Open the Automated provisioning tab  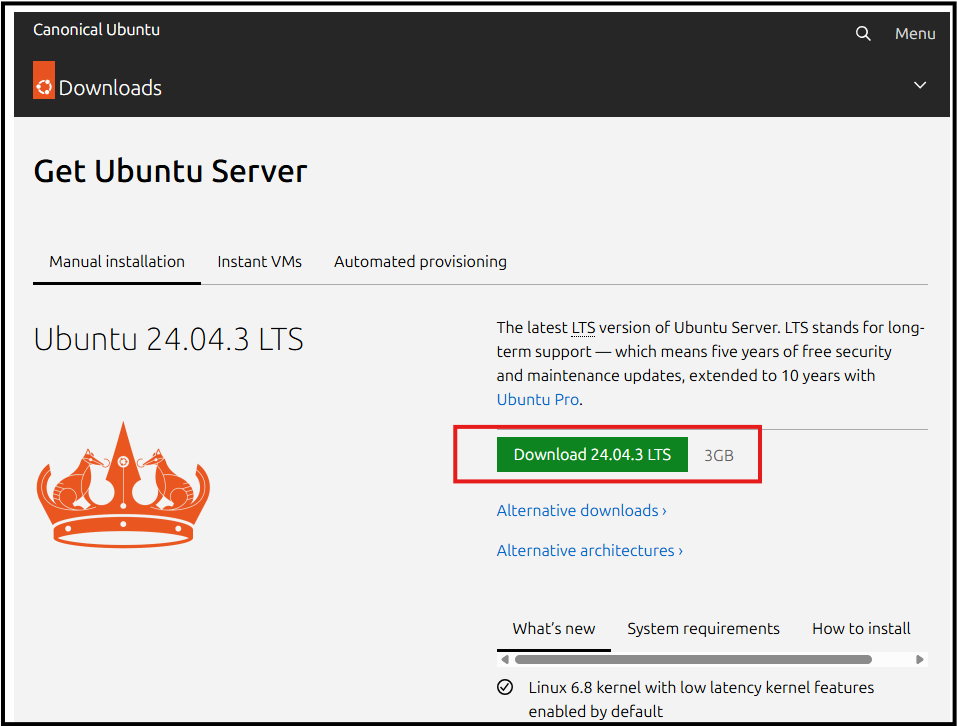[420, 262]
